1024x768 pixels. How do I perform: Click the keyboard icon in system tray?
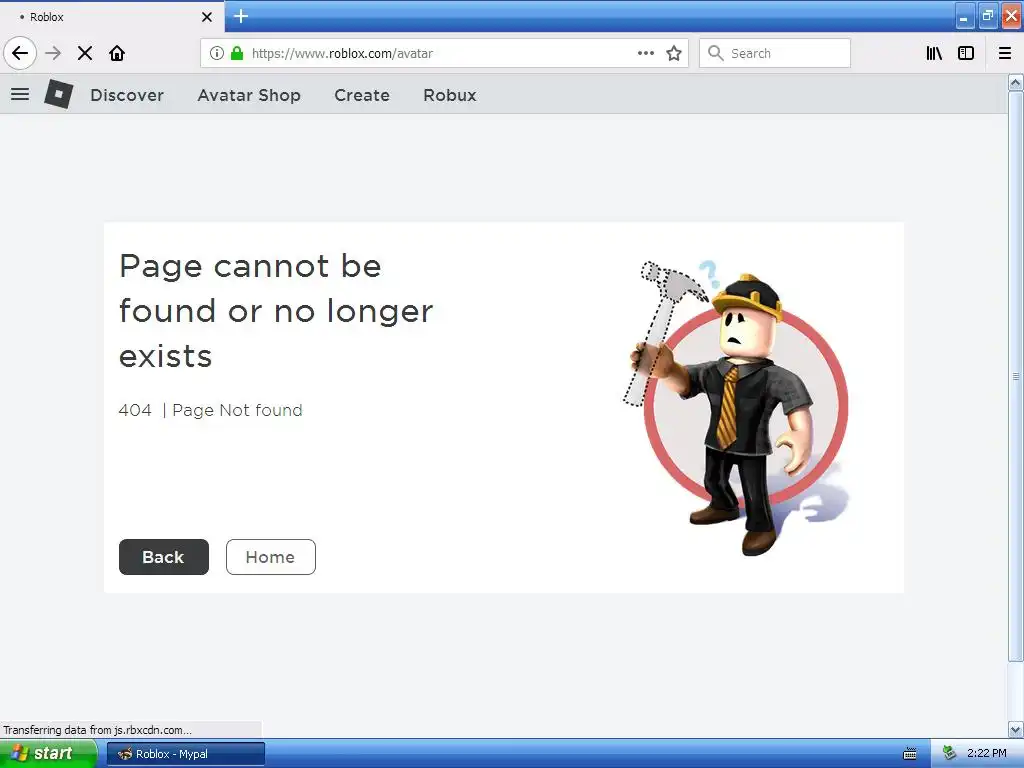click(x=910, y=754)
